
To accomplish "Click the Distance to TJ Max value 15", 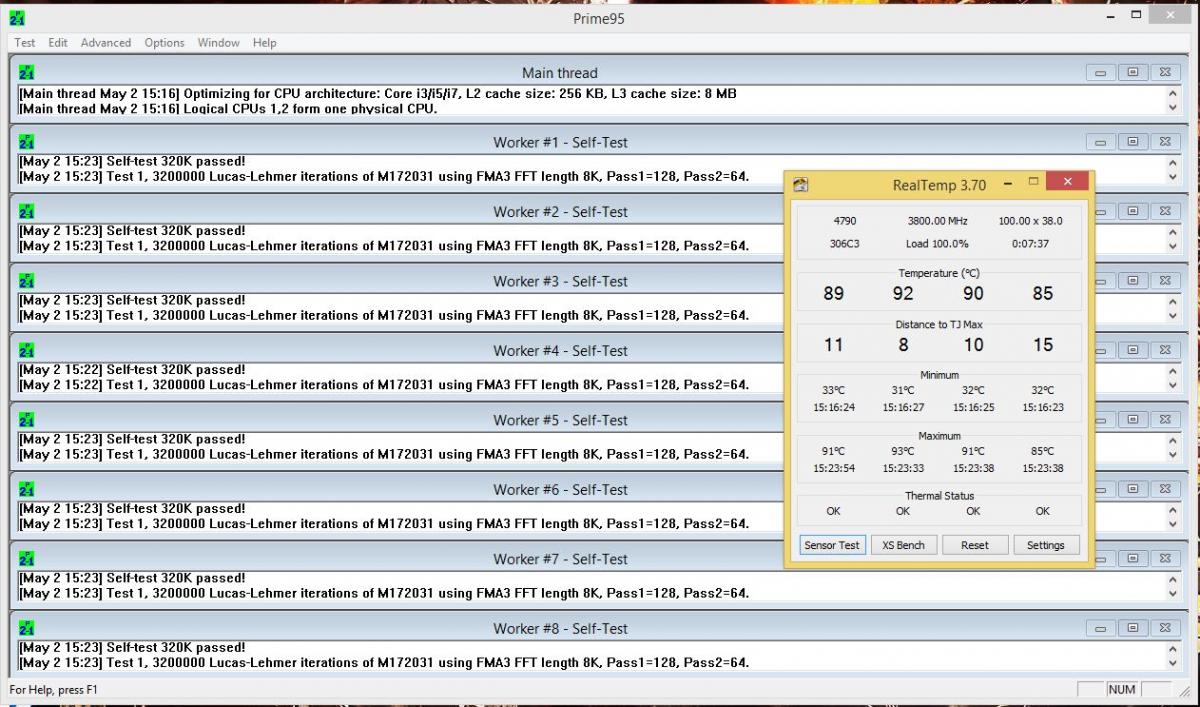I will click(x=1043, y=345).
